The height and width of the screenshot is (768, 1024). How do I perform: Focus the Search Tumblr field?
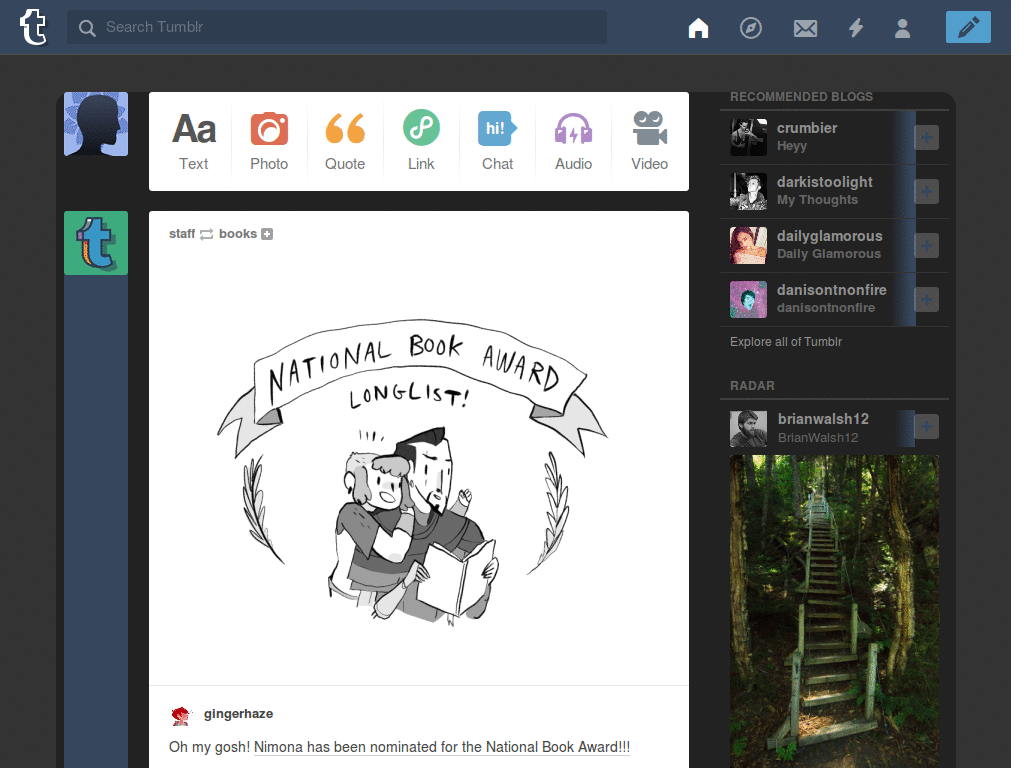click(x=336, y=27)
